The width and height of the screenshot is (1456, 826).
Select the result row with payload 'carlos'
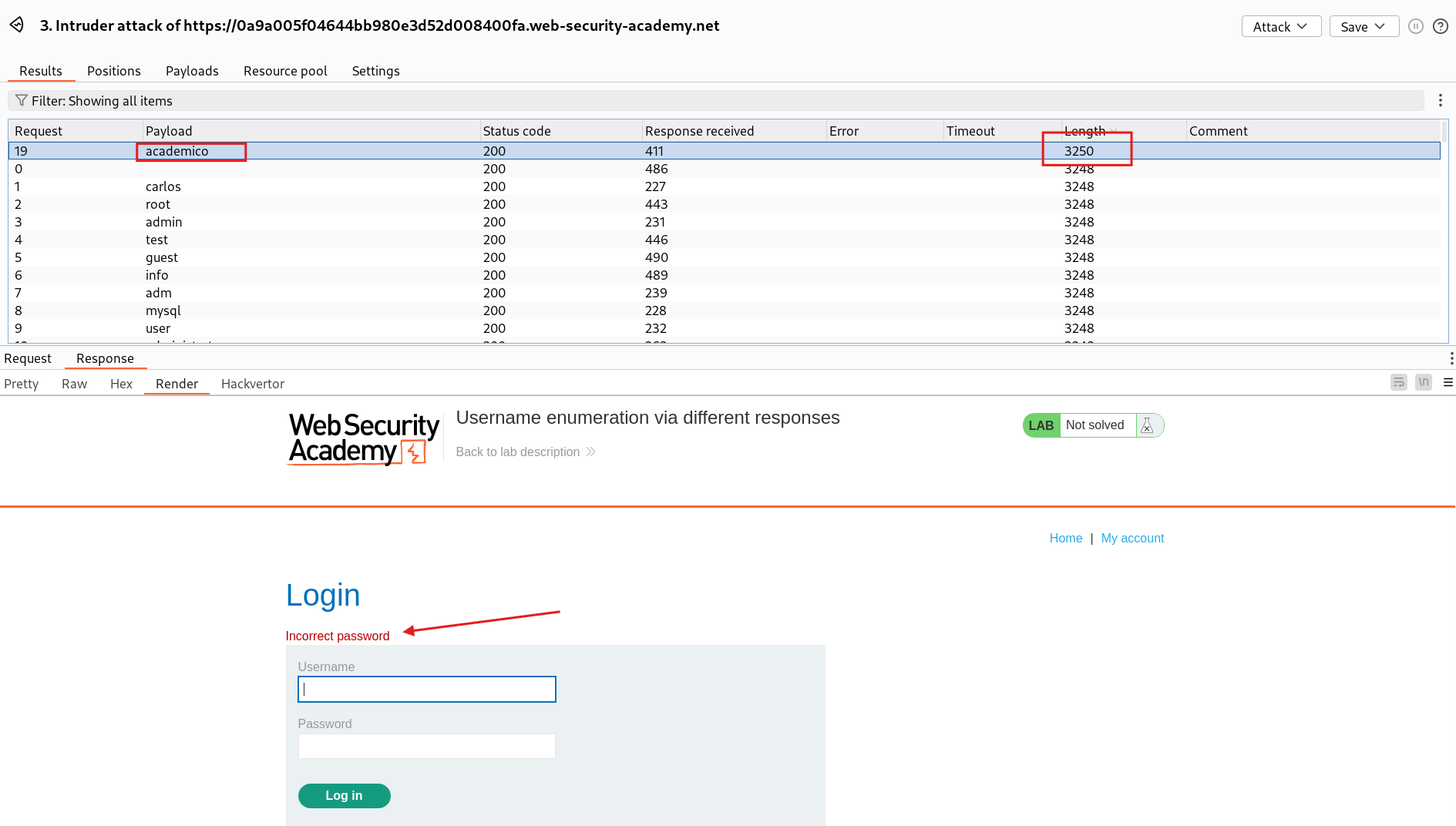point(308,186)
